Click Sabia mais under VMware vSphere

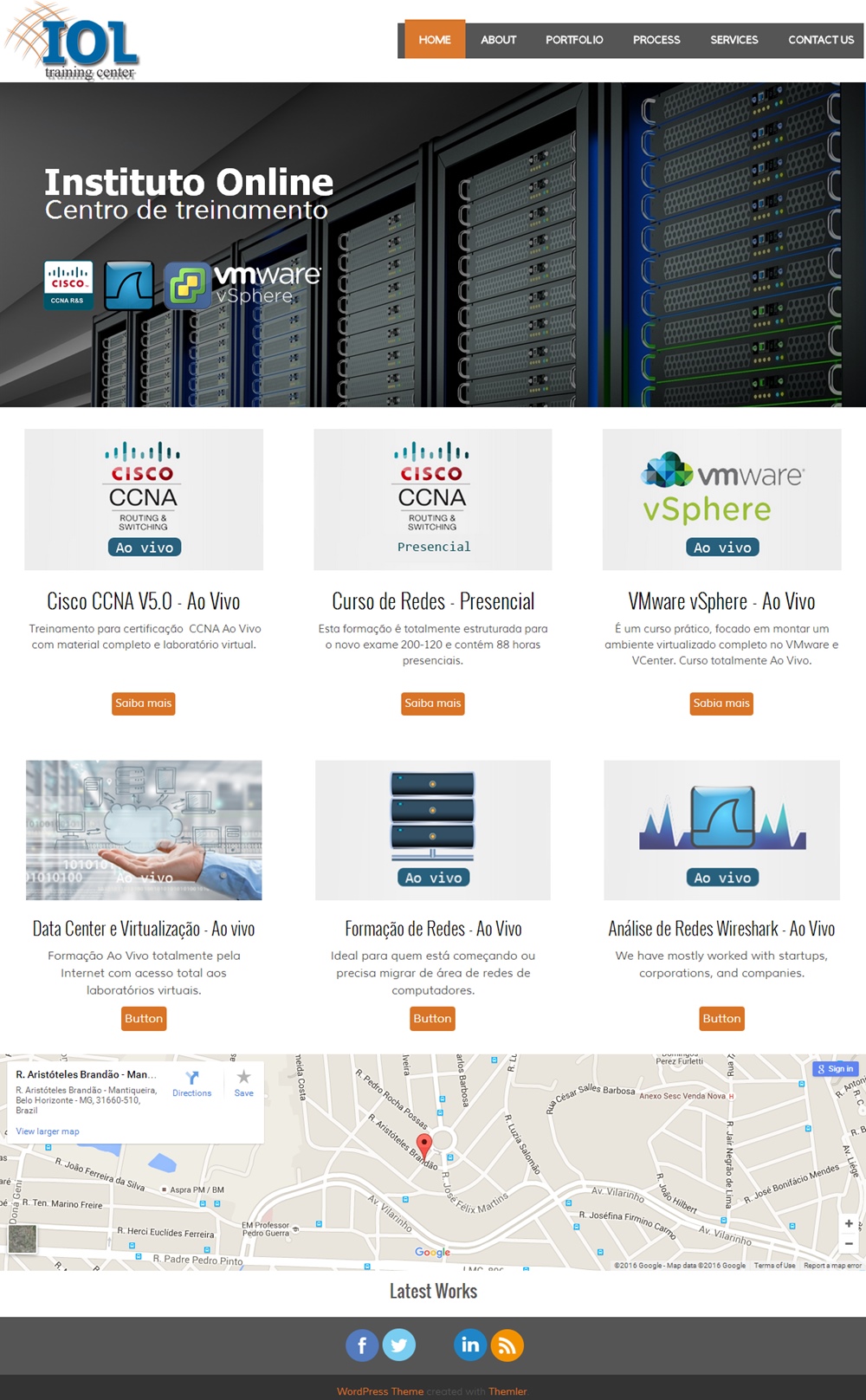click(721, 703)
